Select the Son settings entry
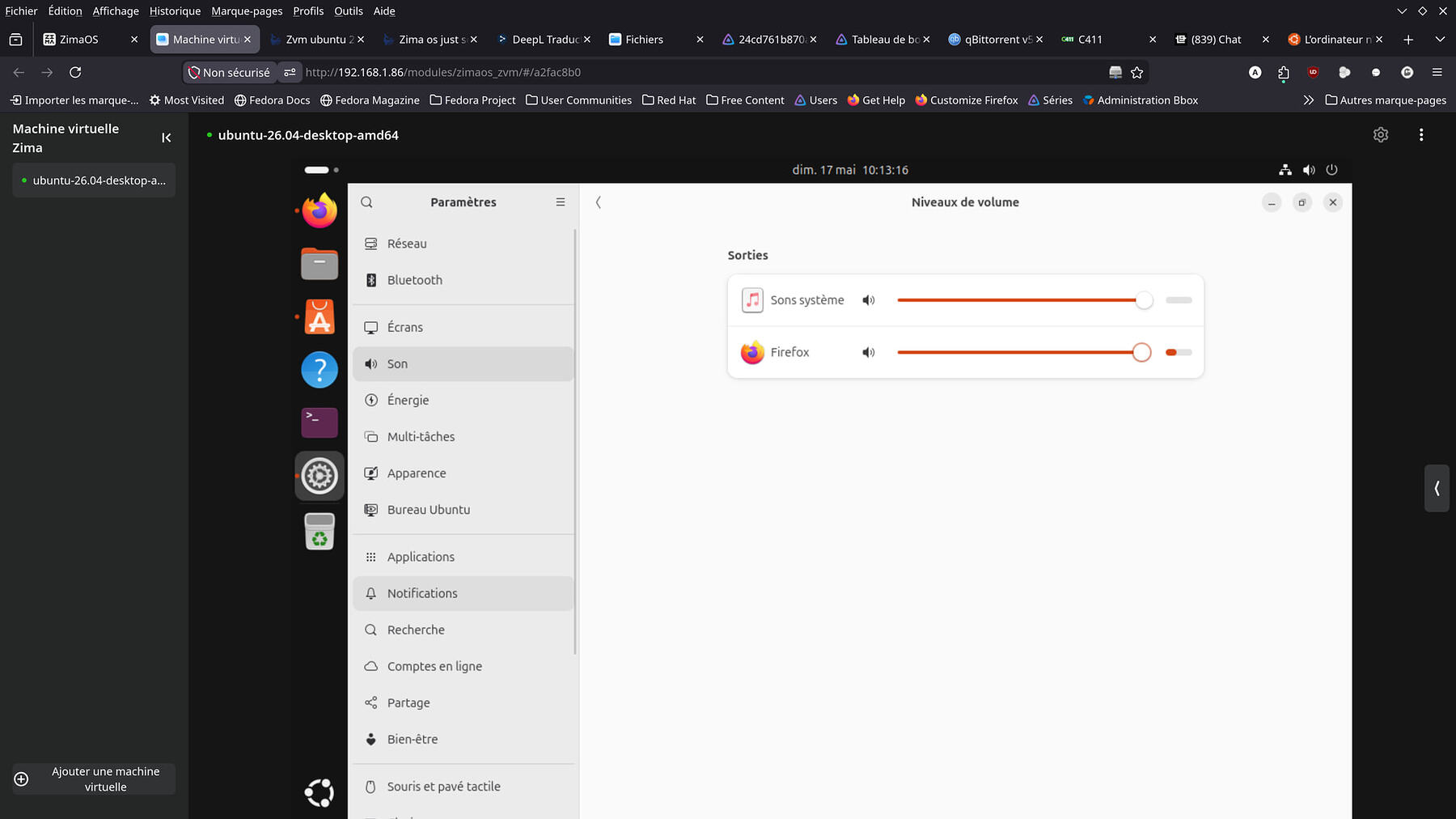Viewport: 1456px width, 819px height. pyautogui.click(x=463, y=364)
